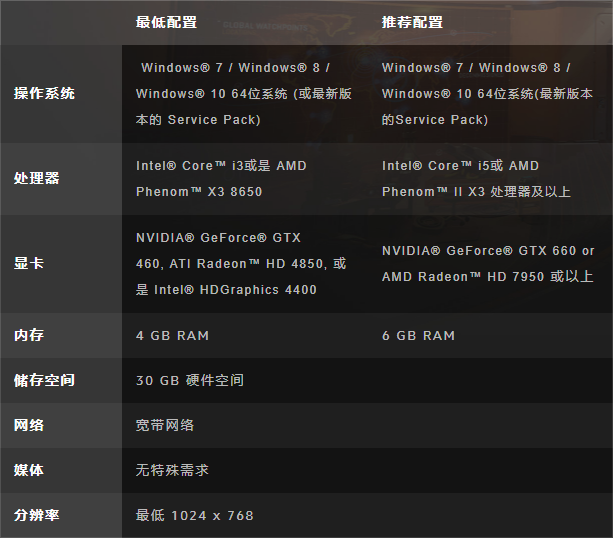Click 'Intel® Core™ i3或是 AMD' processor cell
Image resolution: width=613 pixels, height=538 pixels.
221,179
